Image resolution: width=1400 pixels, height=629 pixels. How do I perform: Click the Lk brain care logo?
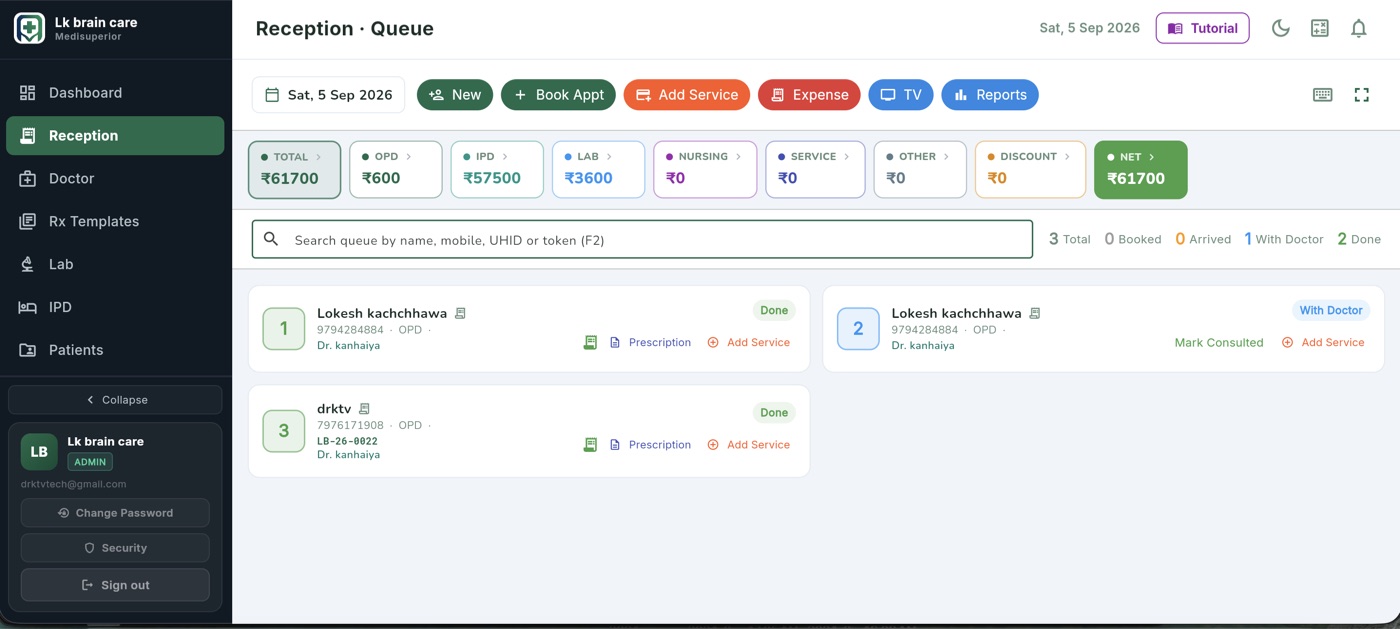coord(29,28)
